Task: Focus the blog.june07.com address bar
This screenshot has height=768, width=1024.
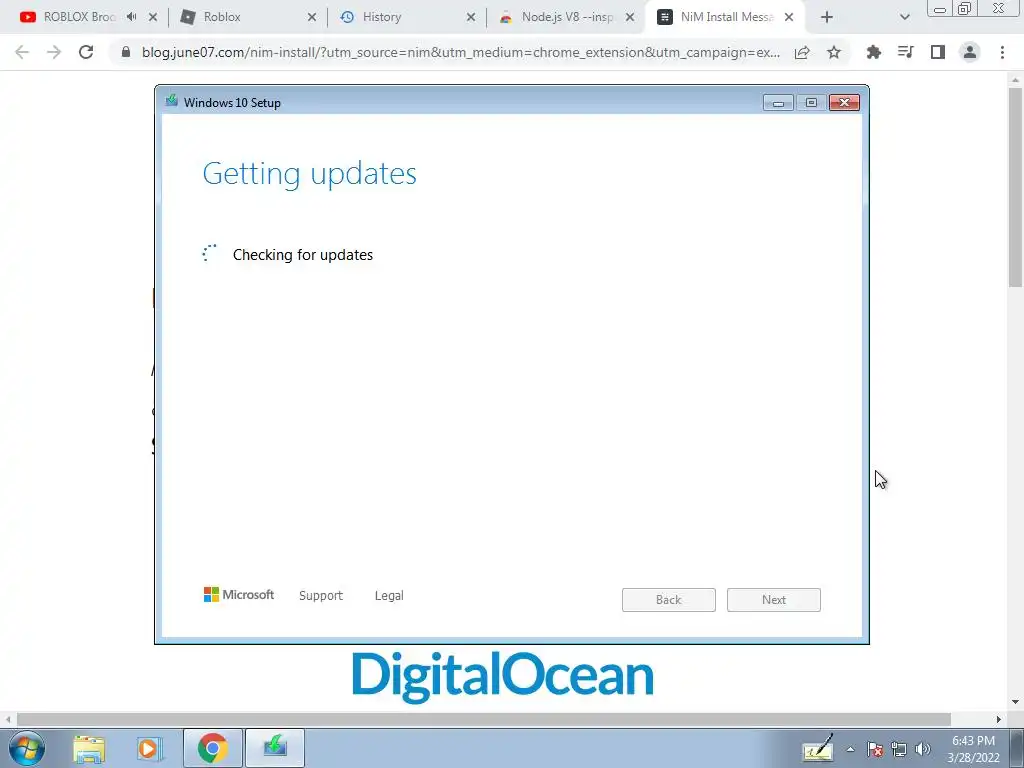Action: 460,52
